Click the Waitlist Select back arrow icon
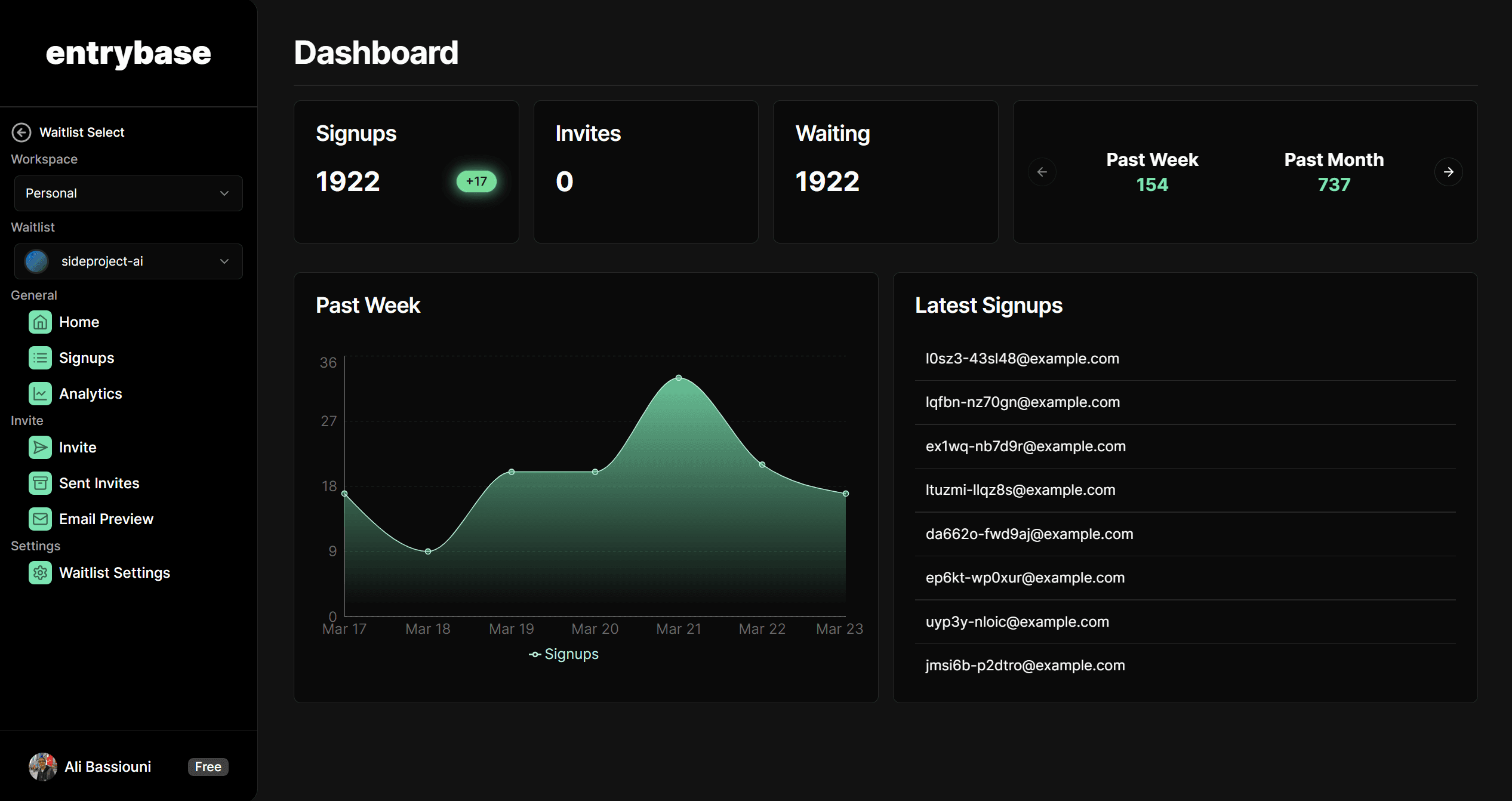The width and height of the screenshot is (1512, 801). 21,133
